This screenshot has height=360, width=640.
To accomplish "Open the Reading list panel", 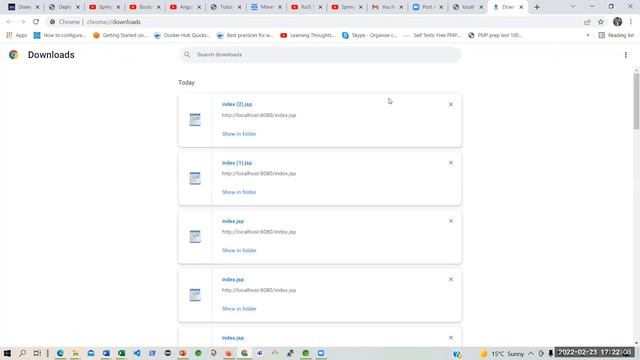I will pyautogui.click(x=616, y=36).
